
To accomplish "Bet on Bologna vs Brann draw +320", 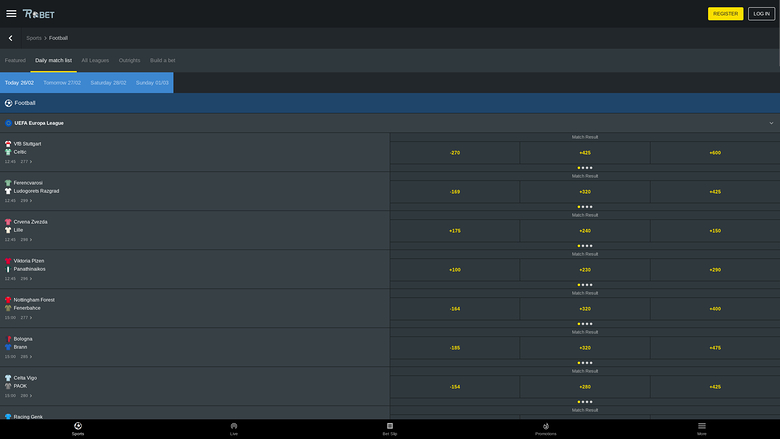I will pyautogui.click(x=585, y=348).
